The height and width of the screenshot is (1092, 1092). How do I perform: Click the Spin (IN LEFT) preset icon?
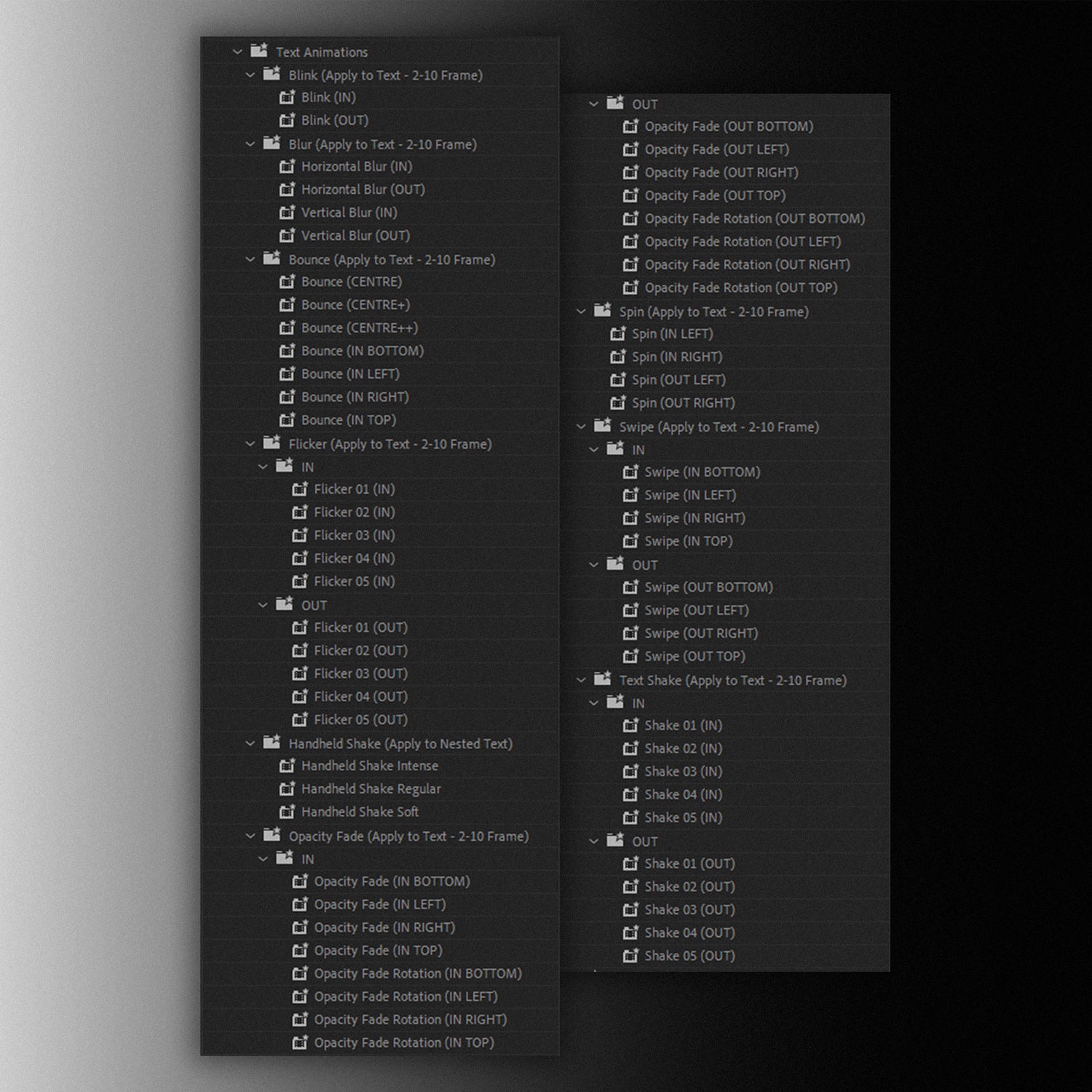pyautogui.click(x=617, y=334)
